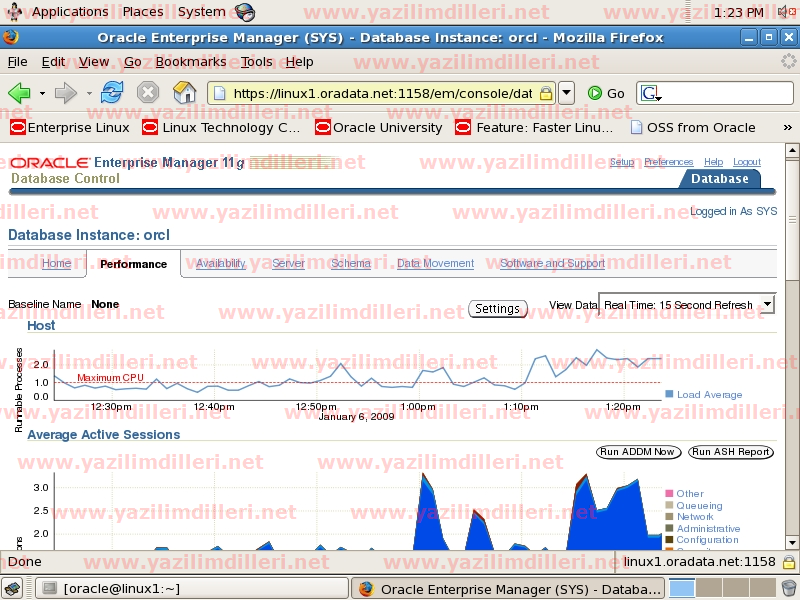Open the Data Movement tab

pos(435,264)
